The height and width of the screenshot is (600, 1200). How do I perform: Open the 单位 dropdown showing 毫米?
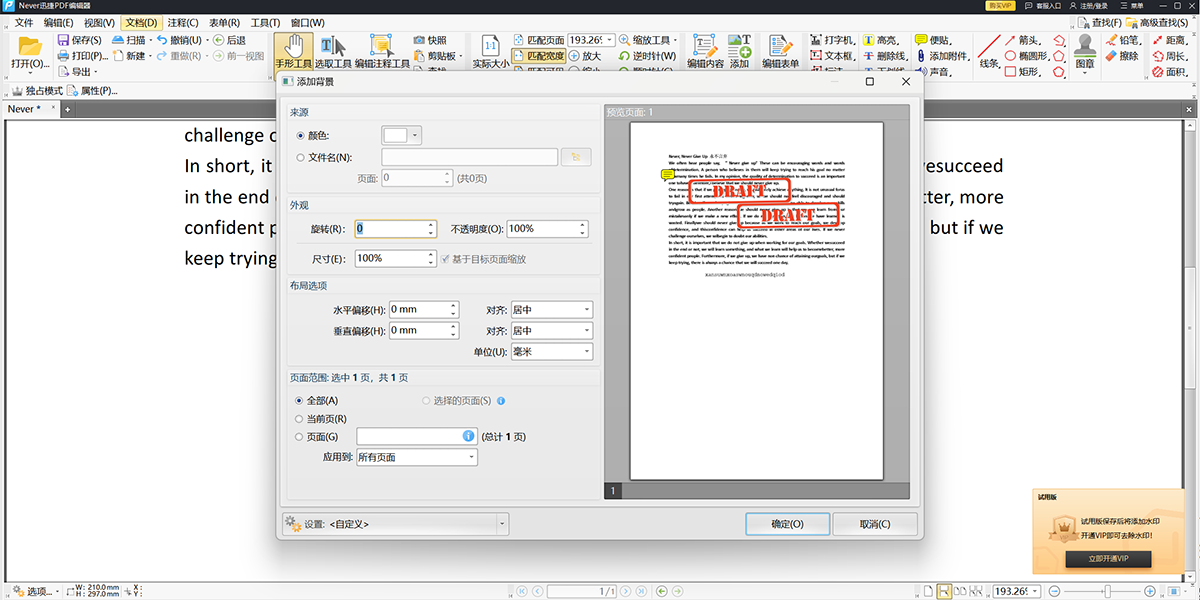tap(551, 351)
